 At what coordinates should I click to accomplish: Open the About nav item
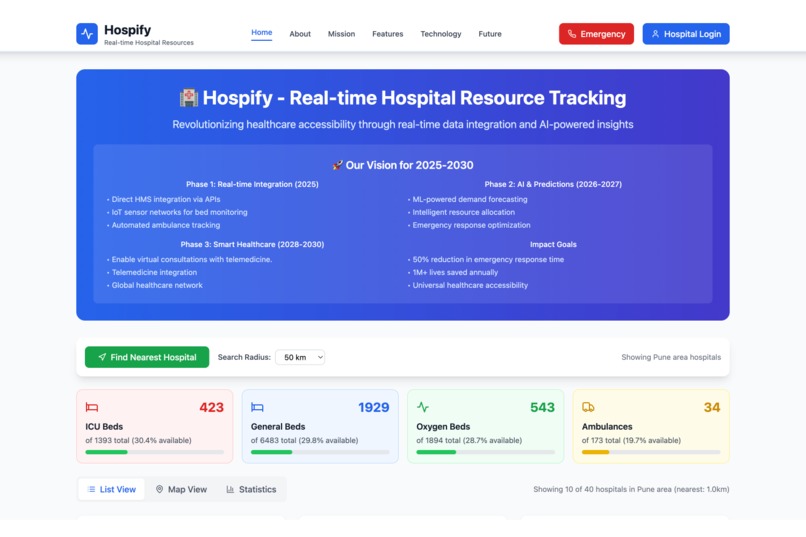300,34
